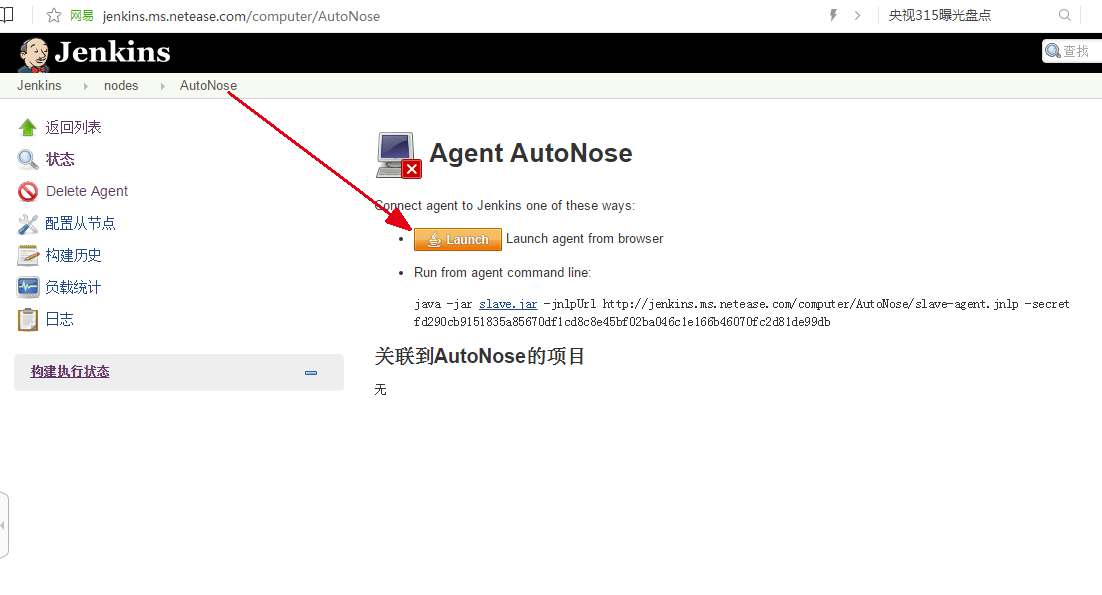Click the lightning bolt icon in browser bar
The image size is (1102, 595).
tap(834, 15)
